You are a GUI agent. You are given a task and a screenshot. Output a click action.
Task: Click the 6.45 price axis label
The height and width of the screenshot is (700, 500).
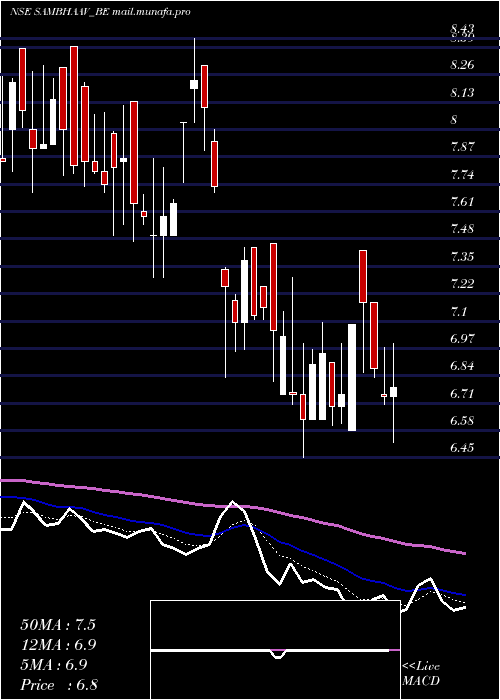click(462, 448)
